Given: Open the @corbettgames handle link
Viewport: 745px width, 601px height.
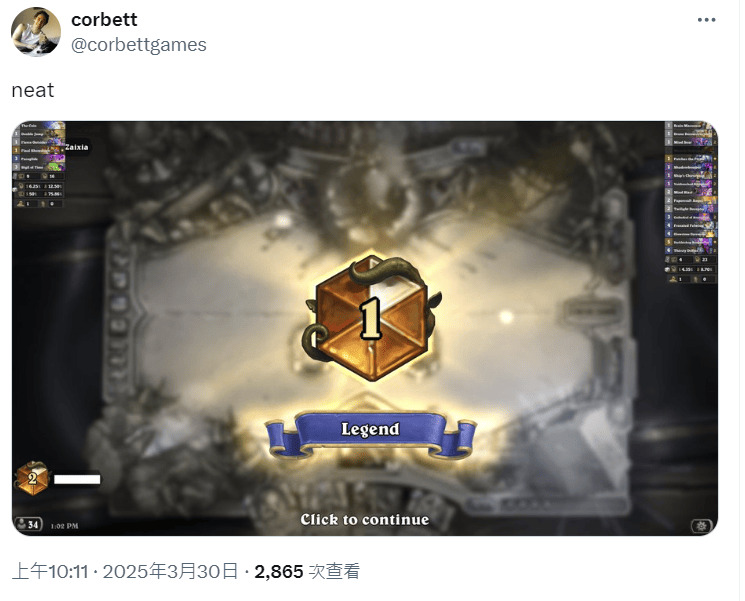Looking at the screenshot, I should point(139,45).
